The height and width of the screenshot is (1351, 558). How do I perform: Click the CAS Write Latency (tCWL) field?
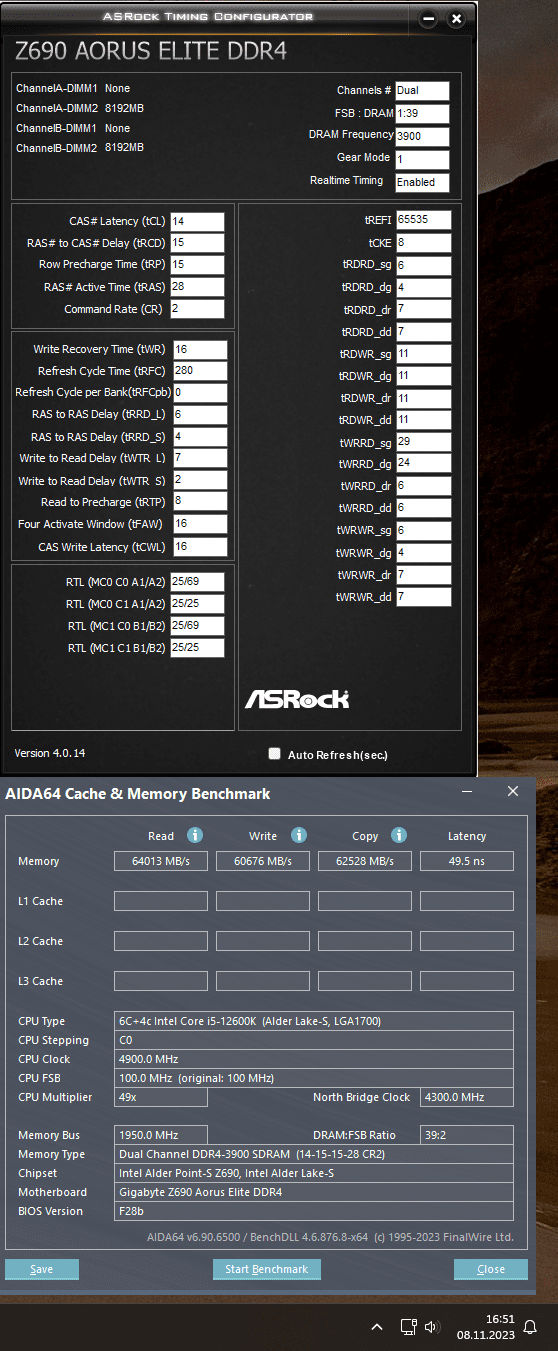200,547
